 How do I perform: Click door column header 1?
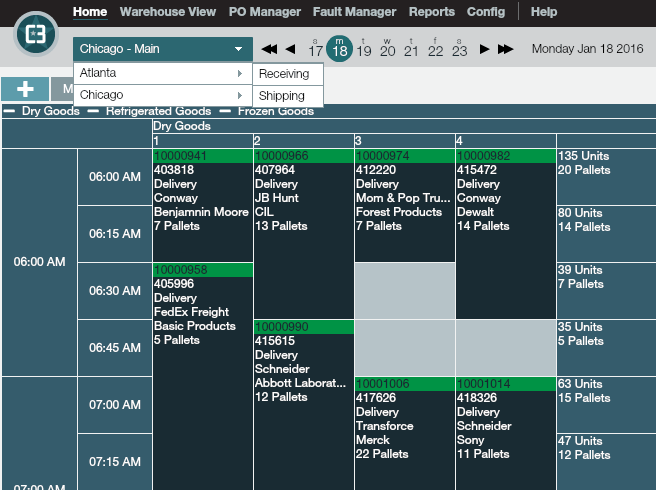[203, 141]
